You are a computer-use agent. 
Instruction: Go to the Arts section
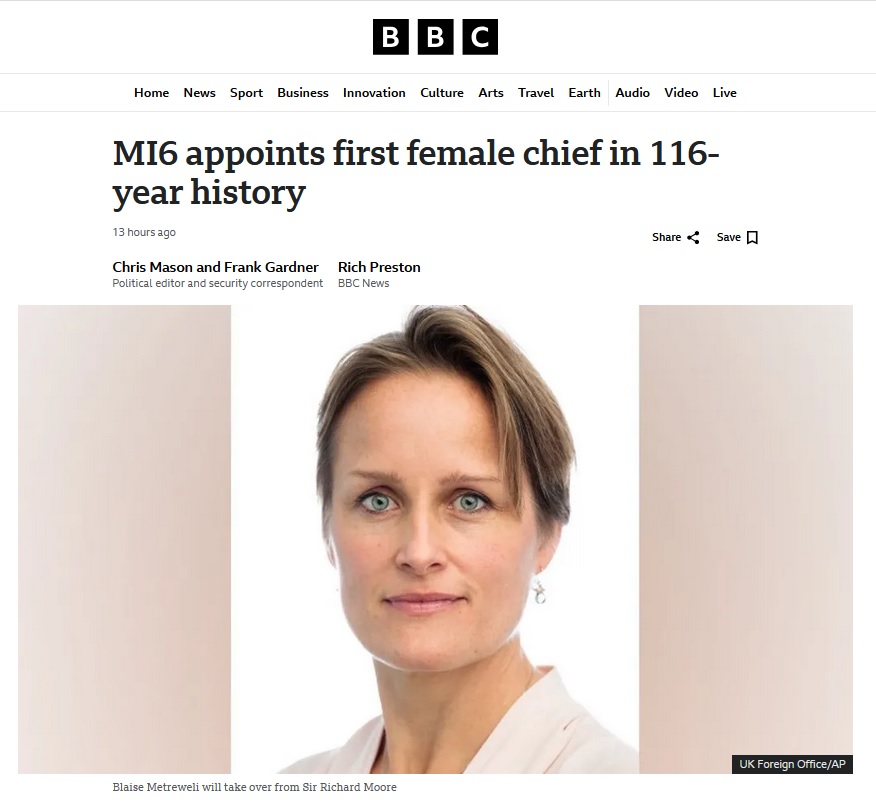491,93
